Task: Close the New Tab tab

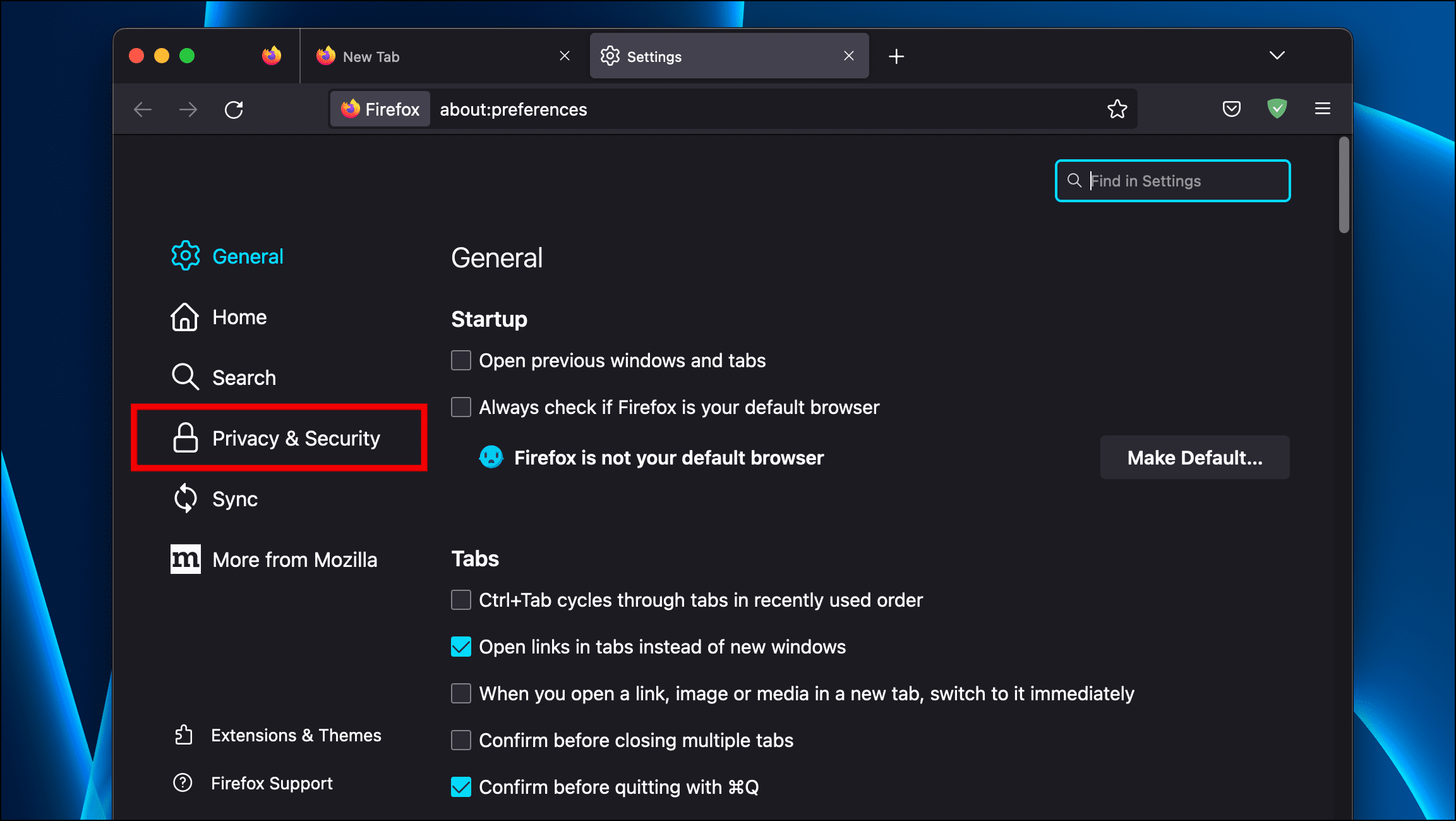Action: click(x=565, y=56)
